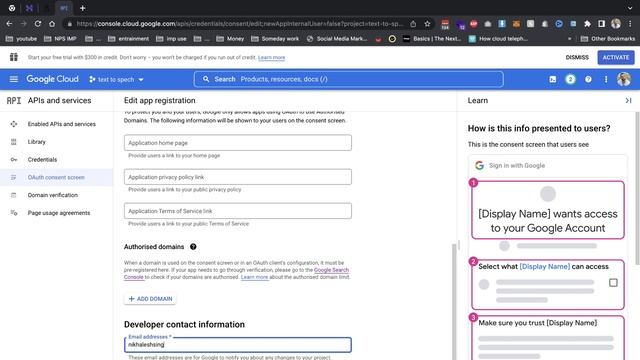Open the Learn more link in banner

pos(271,58)
